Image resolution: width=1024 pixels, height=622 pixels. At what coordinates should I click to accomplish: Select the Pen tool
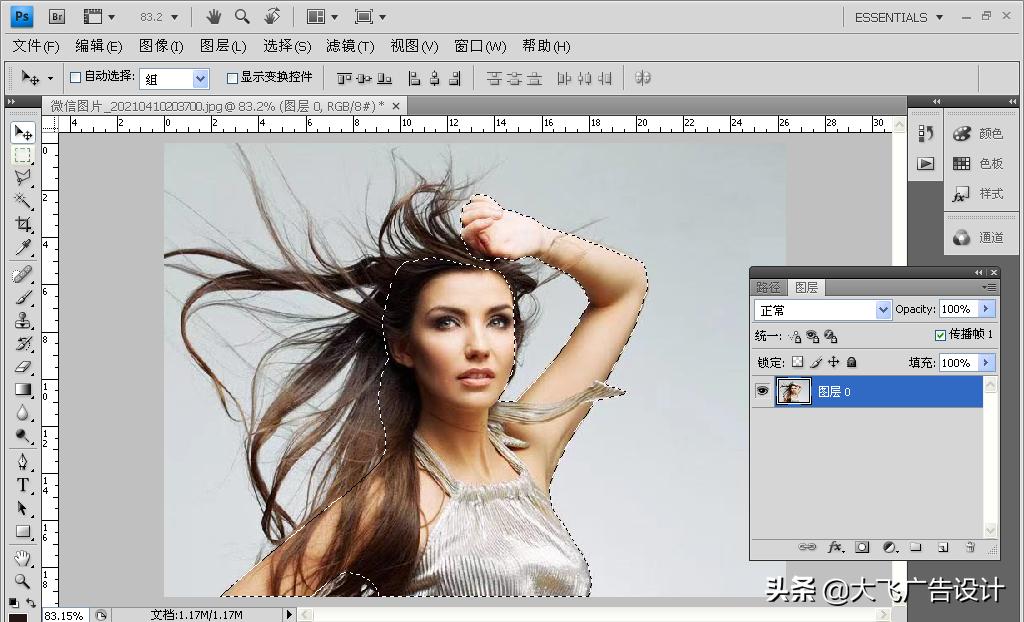click(22, 462)
